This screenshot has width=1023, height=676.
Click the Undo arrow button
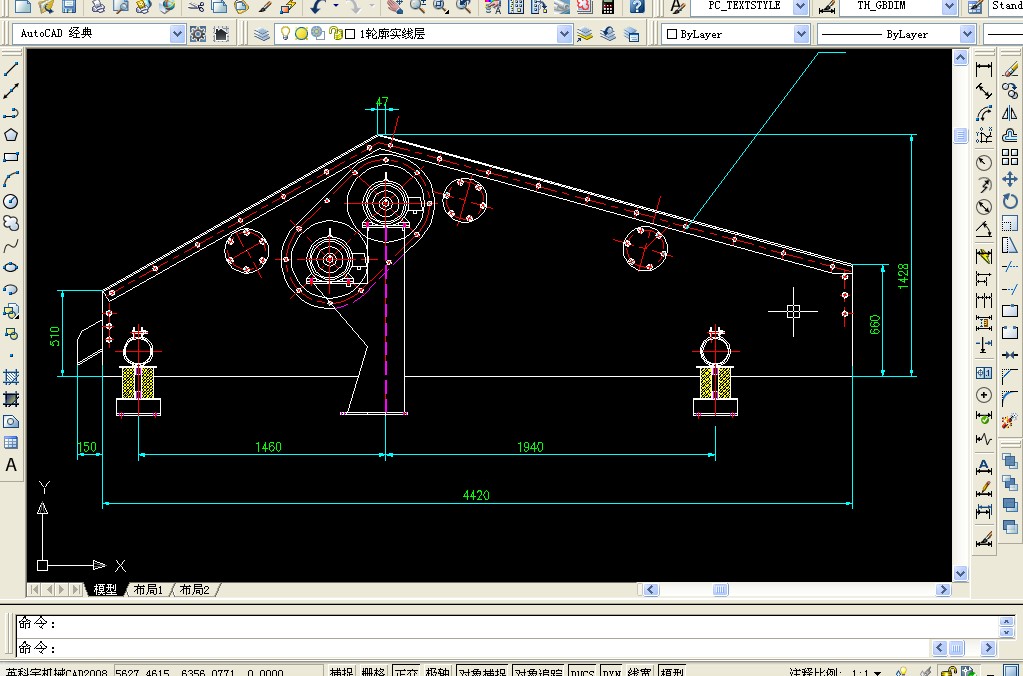[x=318, y=7]
